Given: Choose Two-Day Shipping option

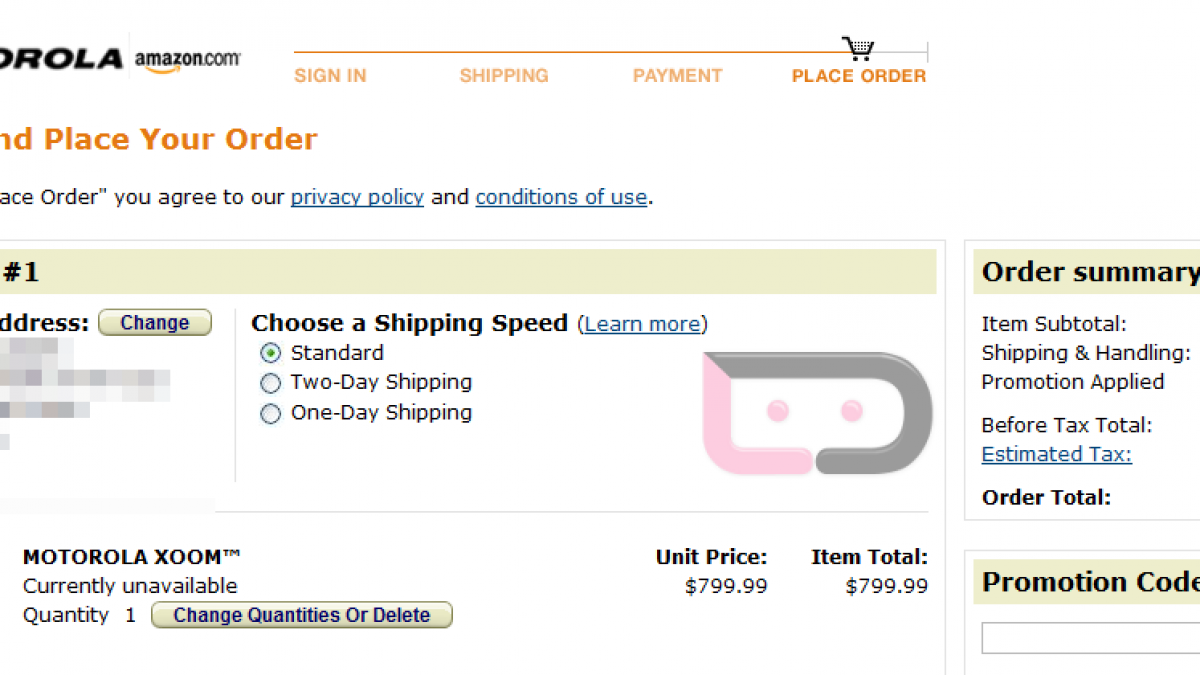Looking at the screenshot, I should (270, 383).
